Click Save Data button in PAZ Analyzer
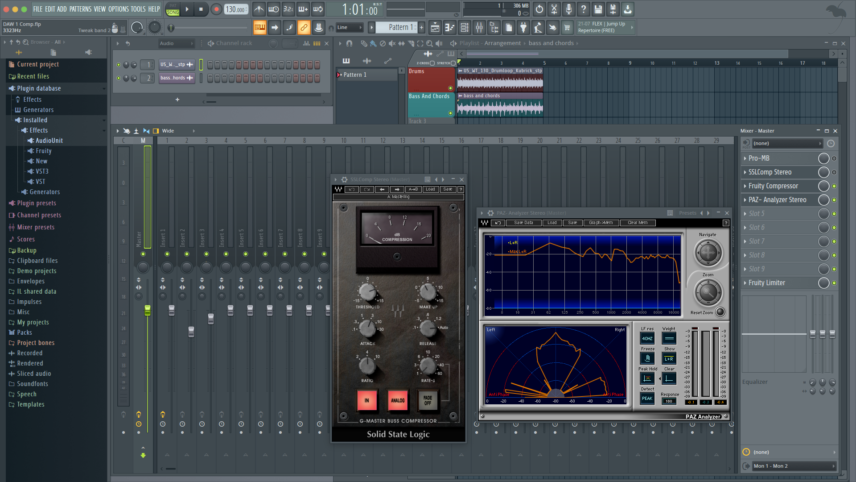856x482 pixels. click(x=524, y=223)
